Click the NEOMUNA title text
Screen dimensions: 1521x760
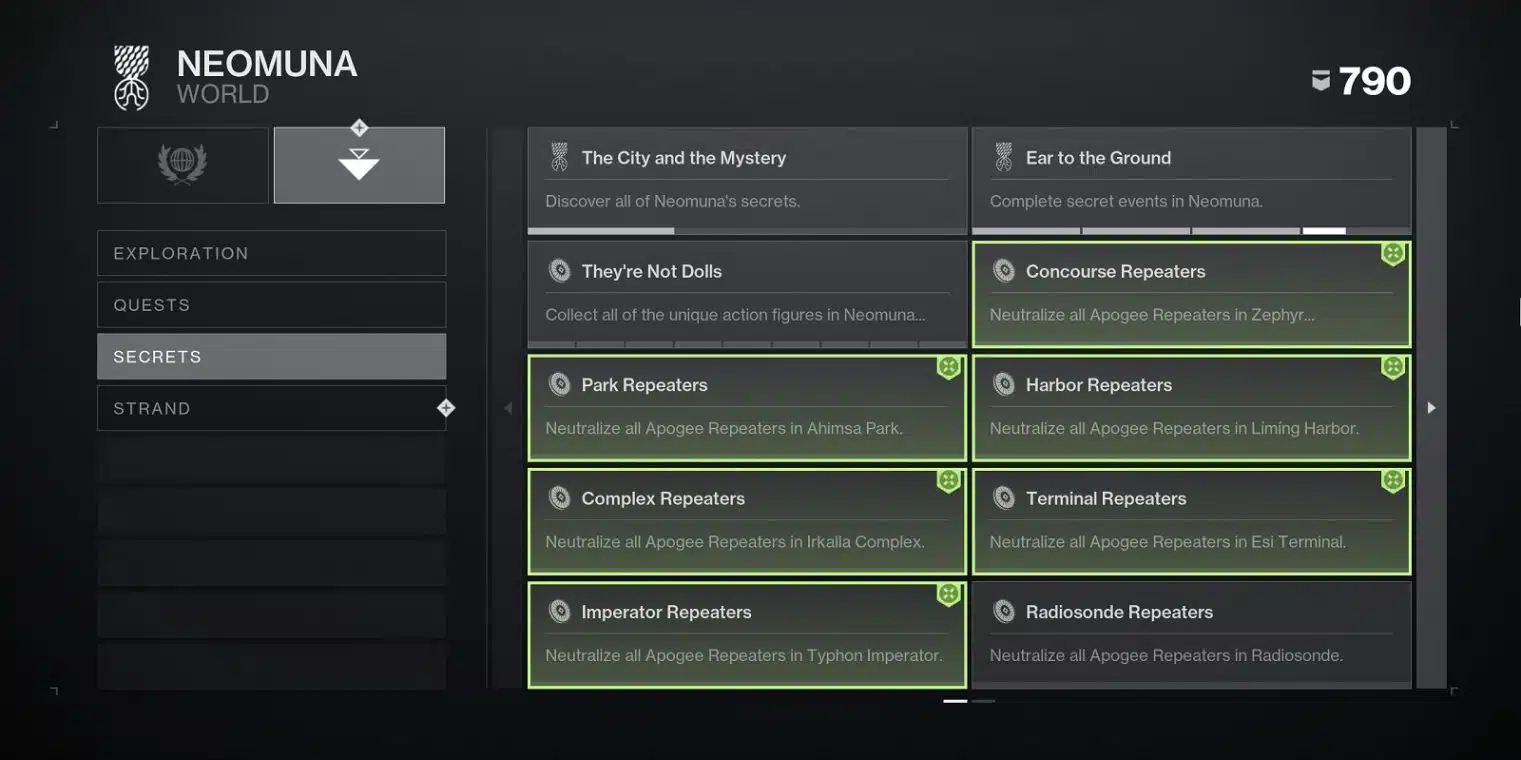tap(267, 64)
